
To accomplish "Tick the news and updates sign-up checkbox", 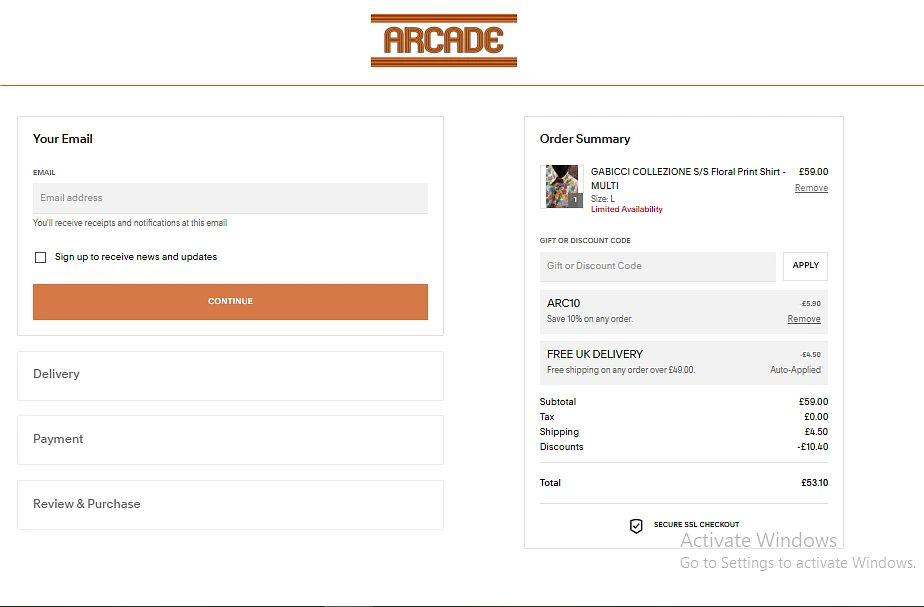I will (x=41, y=258).
